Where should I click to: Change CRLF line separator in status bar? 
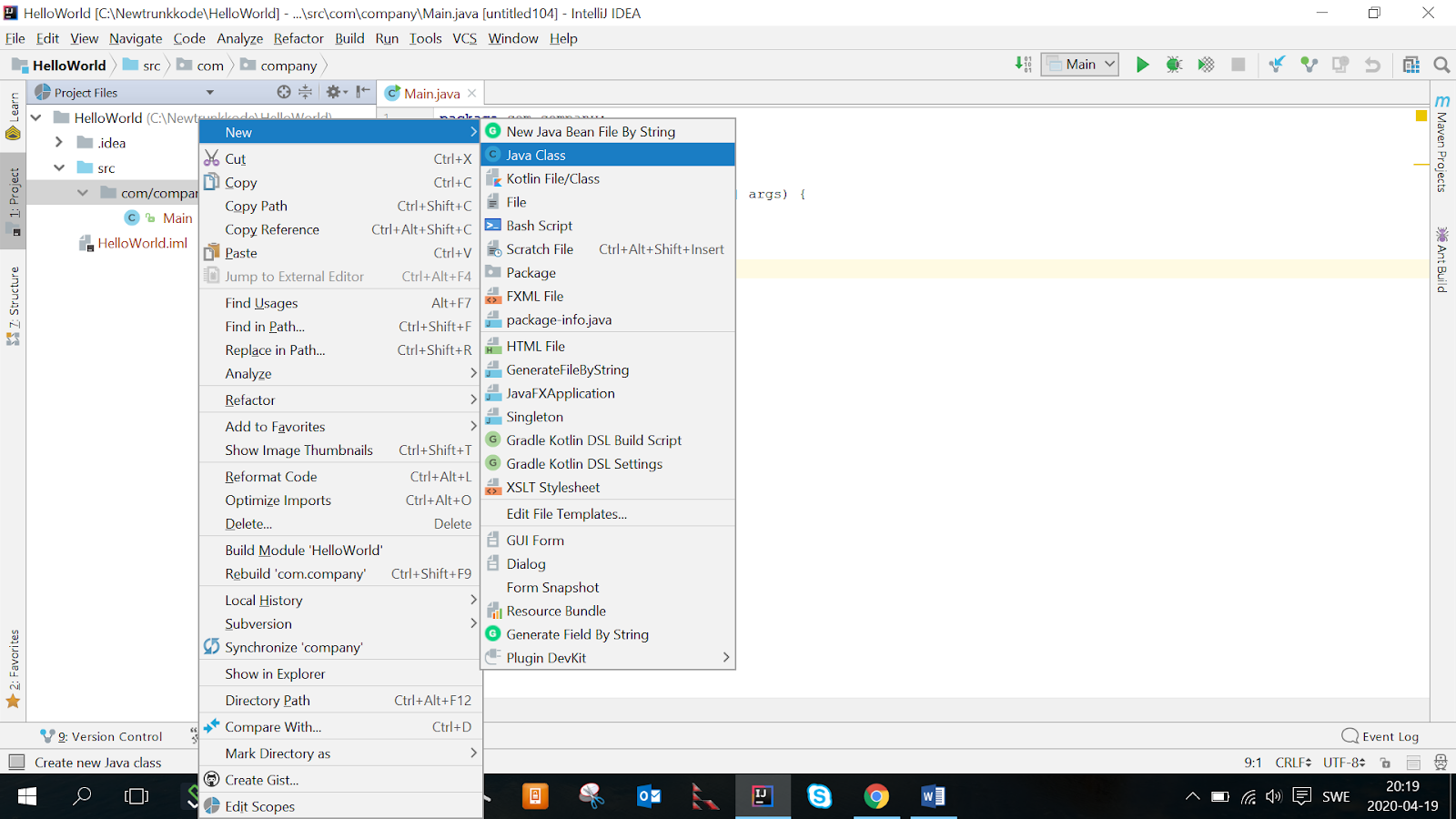pos(1293,763)
